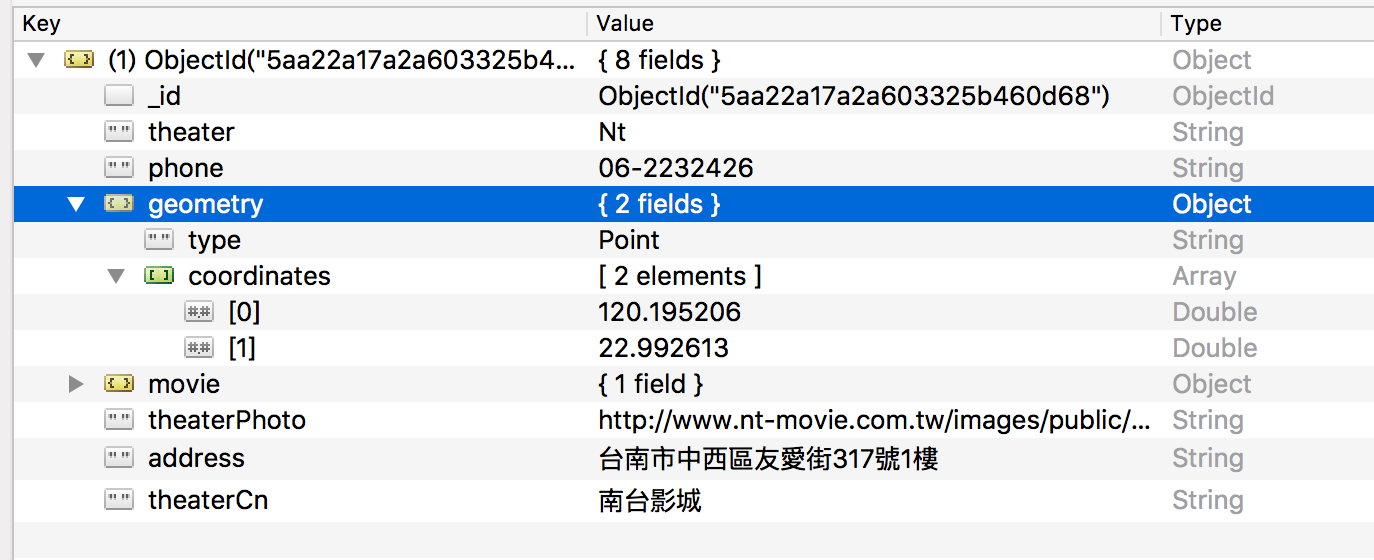This screenshot has height=560, width=1374.
Task: Collapse the coordinates array node
Action: click(x=116, y=276)
